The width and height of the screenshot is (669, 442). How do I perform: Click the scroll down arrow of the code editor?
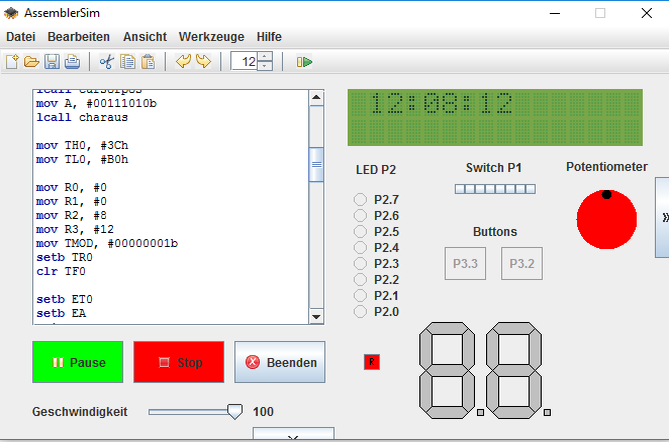pos(316,316)
